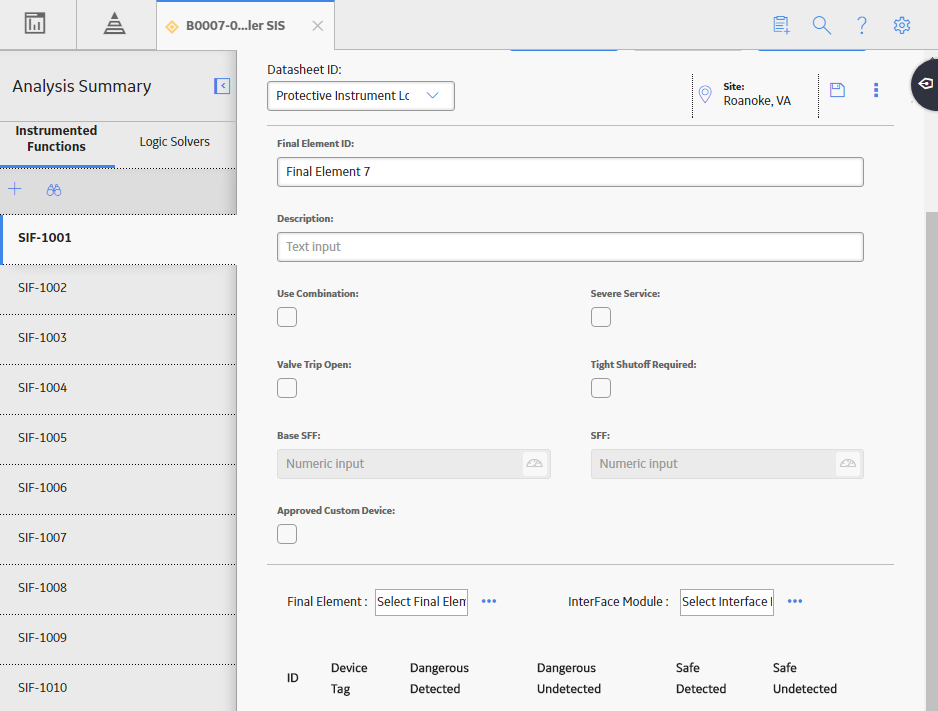938x711 pixels.
Task: Check the Tight Shutoff Required box
Action: (601, 388)
